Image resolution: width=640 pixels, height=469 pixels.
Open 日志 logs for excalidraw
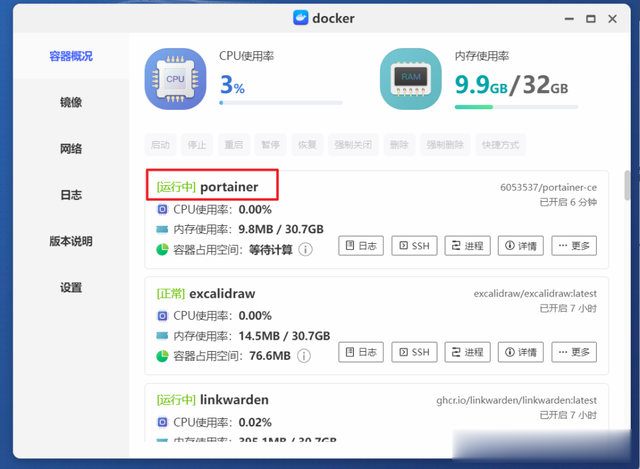pos(361,352)
